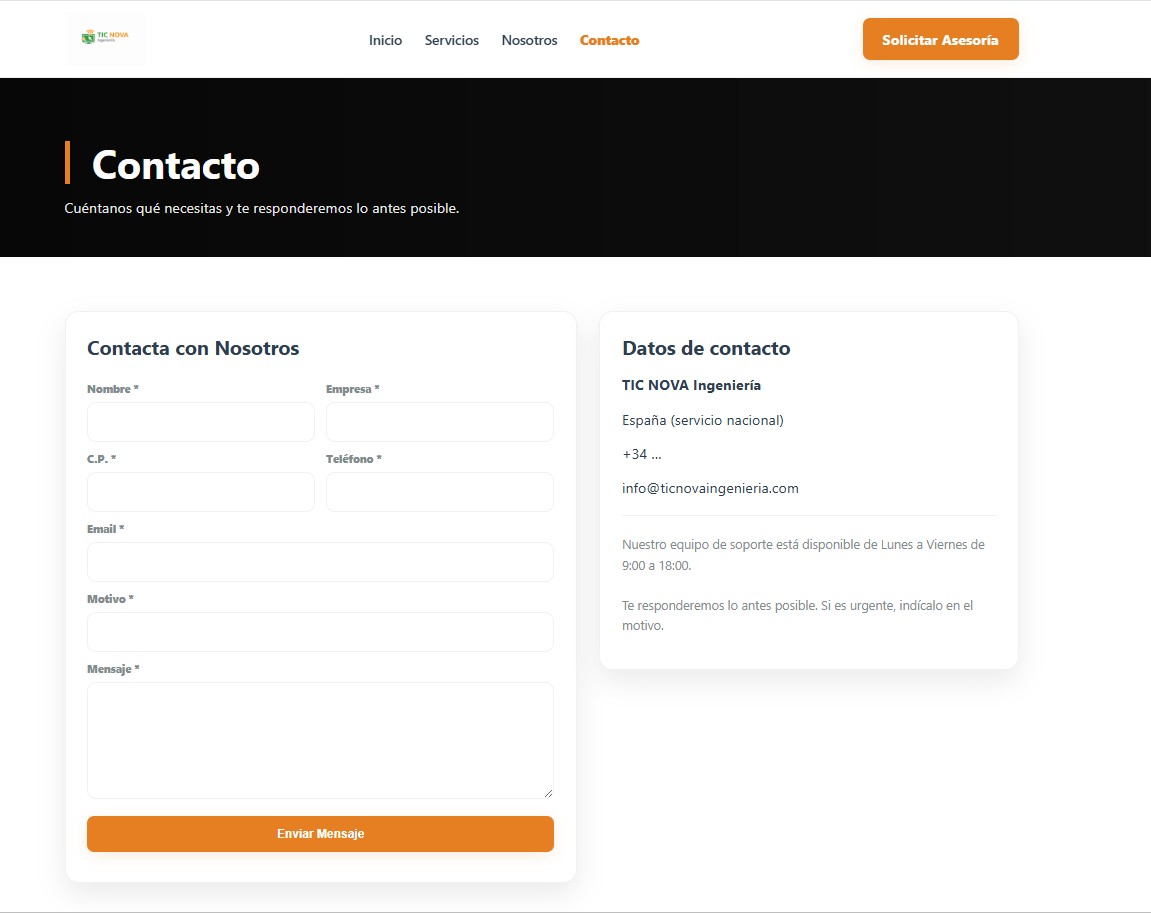1151x913 pixels.
Task: Go to Inicio page
Action: click(385, 40)
